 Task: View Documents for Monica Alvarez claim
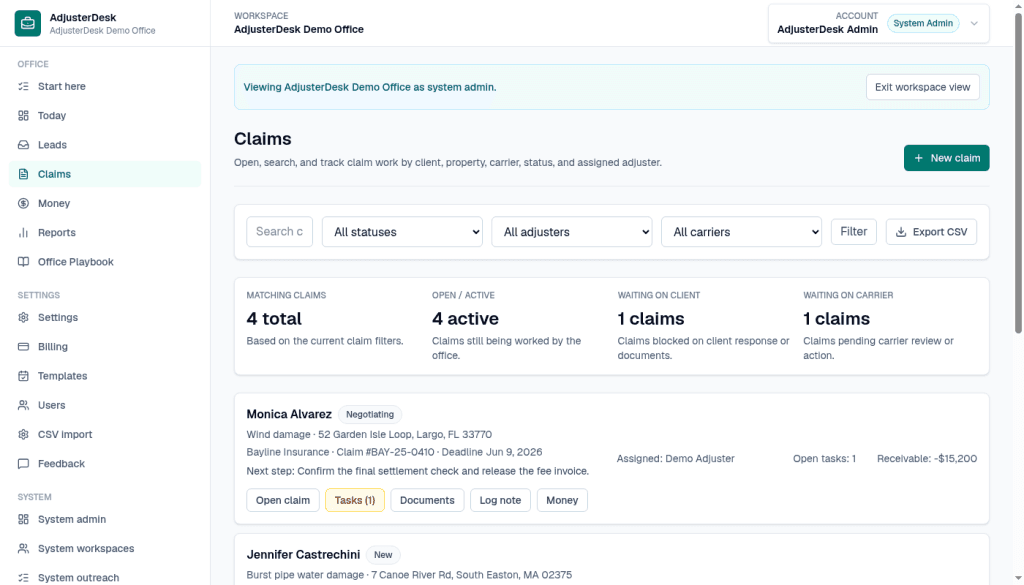point(427,500)
